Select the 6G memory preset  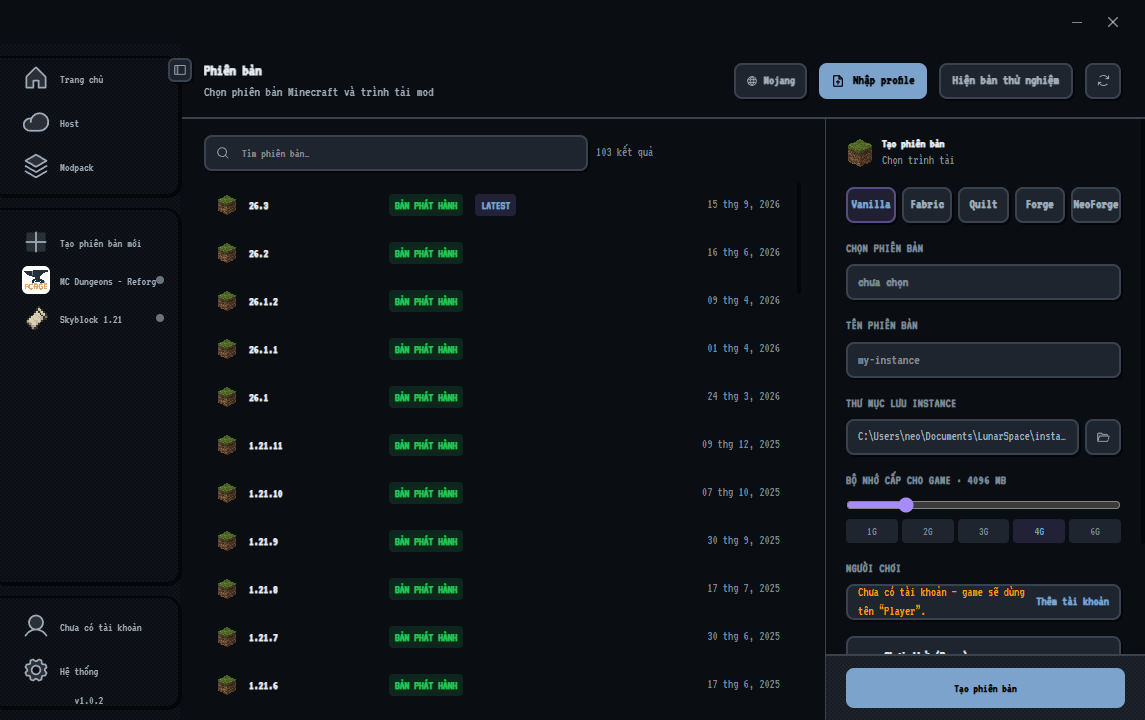coord(1095,532)
